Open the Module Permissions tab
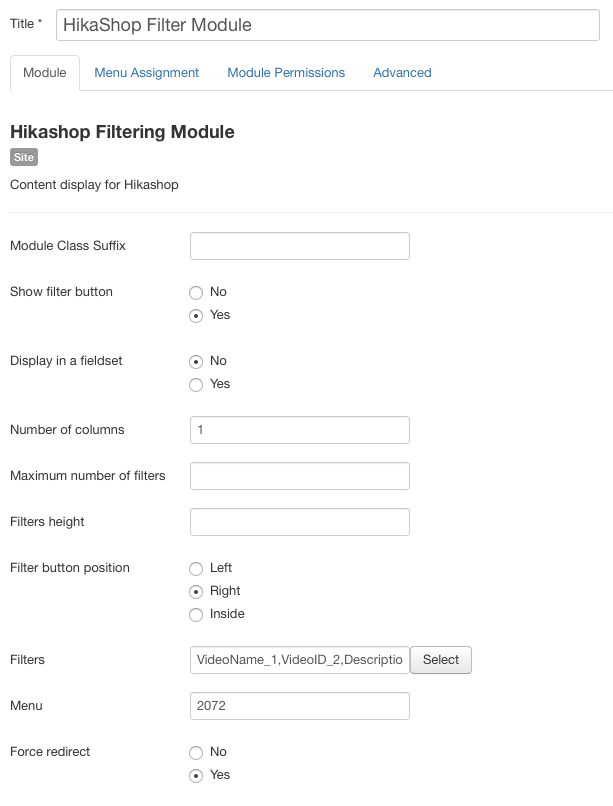613x806 pixels. coord(286,73)
